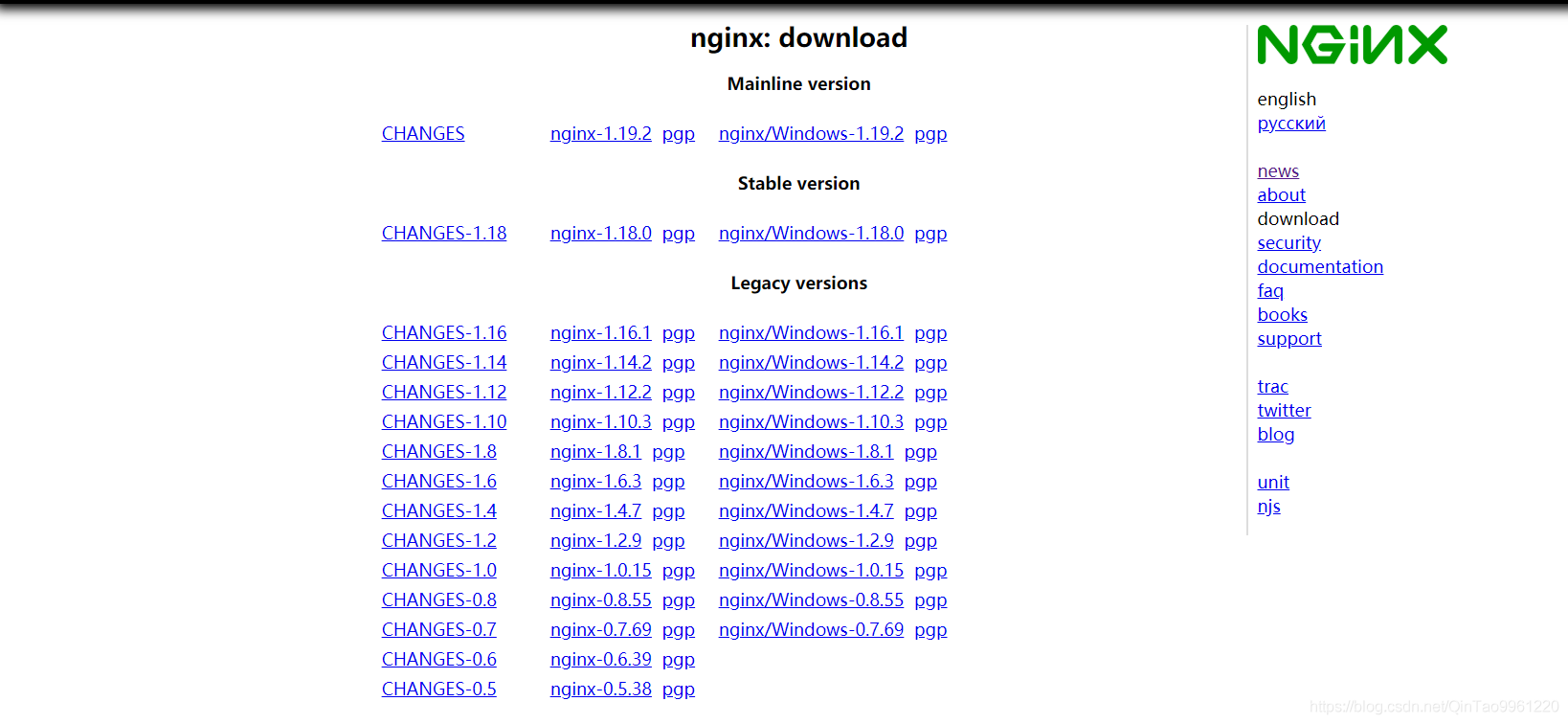Download nginx-0.5.38

coord(601,690)
